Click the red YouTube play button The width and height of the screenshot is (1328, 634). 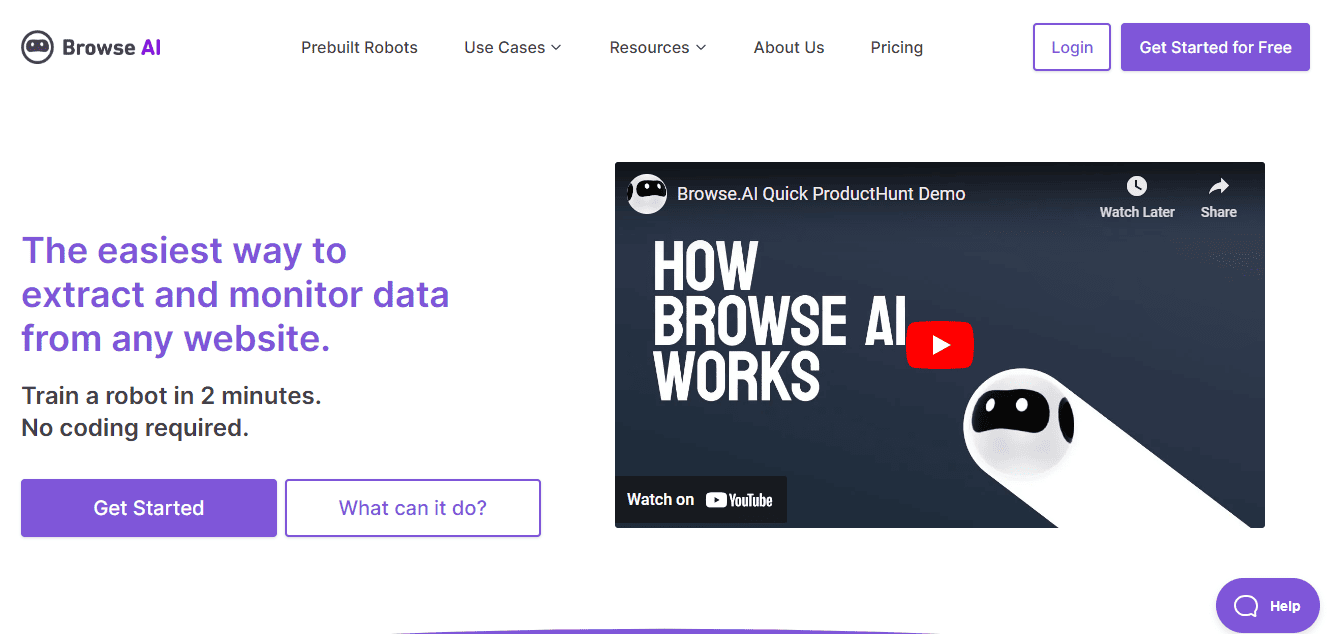(939, 345)
